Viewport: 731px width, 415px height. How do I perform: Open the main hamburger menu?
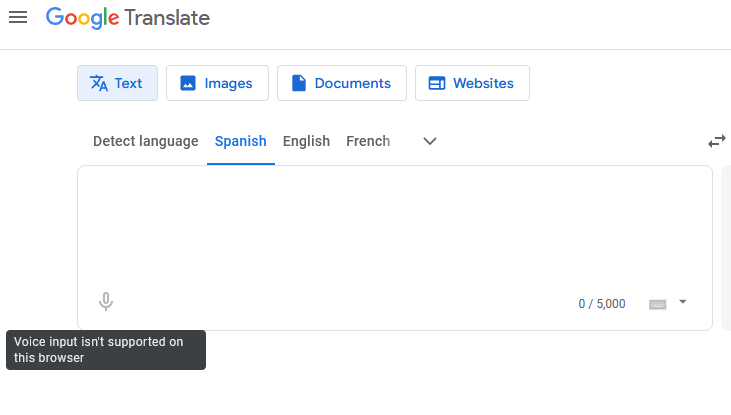coord(18,18)
